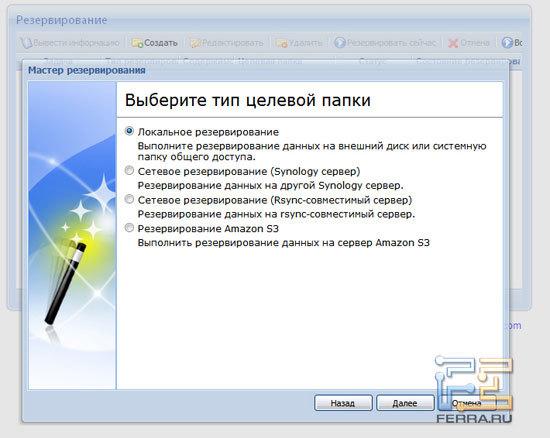Click Создать in the Резервирование toolbar
The width and height of the screenshot is (550, 438).
point(155,43)
